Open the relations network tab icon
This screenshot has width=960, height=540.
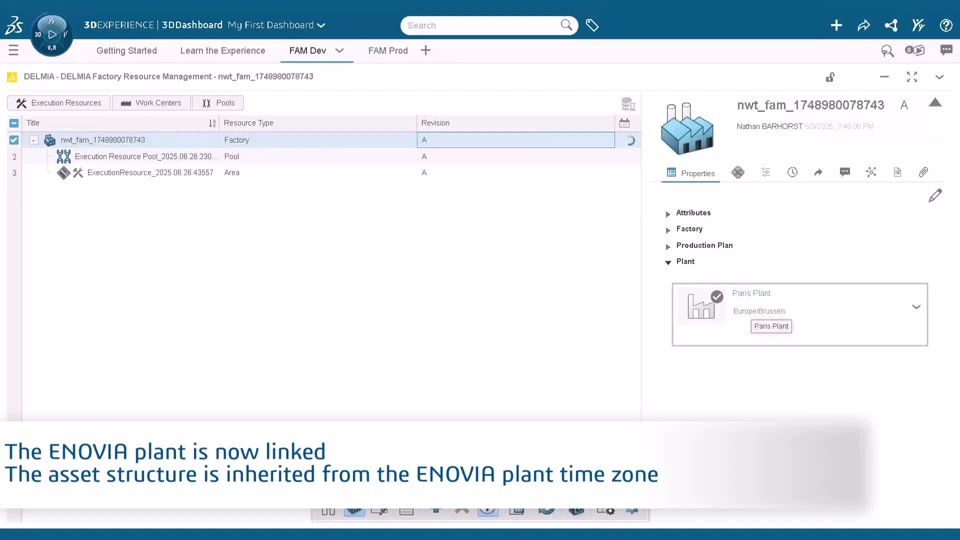(871, 173)
